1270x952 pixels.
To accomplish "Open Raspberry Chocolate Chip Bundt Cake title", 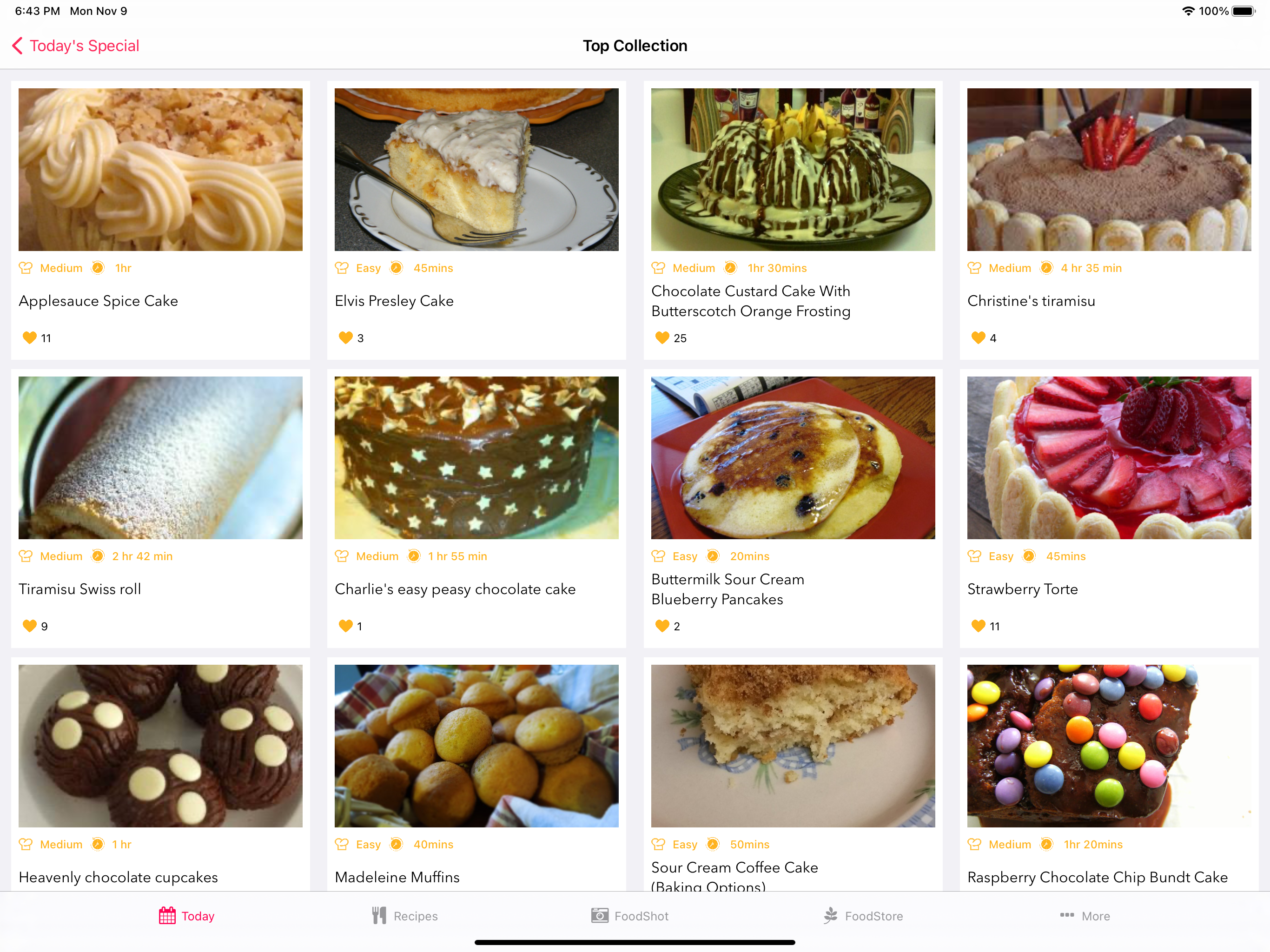I will pos(1097,877).
